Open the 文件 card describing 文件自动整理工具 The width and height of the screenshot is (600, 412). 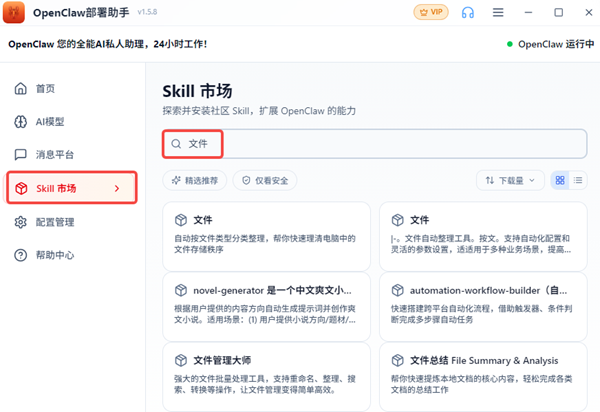pyautogui.click(x=483, y=236)
